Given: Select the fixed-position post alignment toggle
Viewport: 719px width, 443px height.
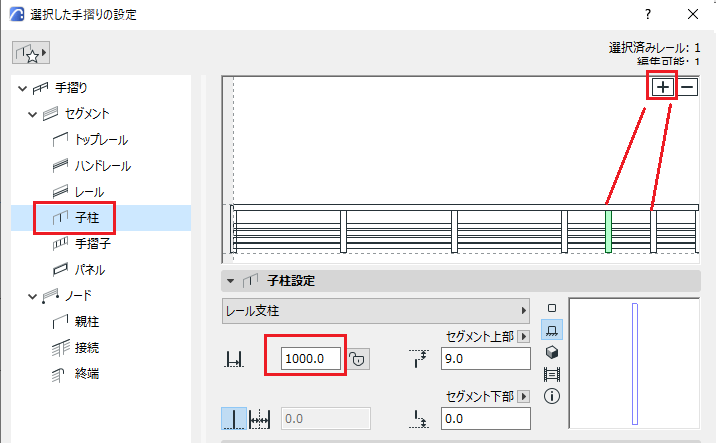Looking at the screenshot, I should tap(234, 418).
